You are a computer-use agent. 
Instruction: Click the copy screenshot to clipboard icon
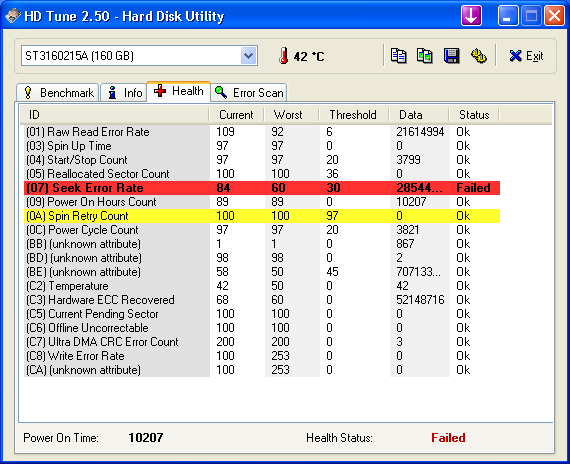click(x=425, y=56)
